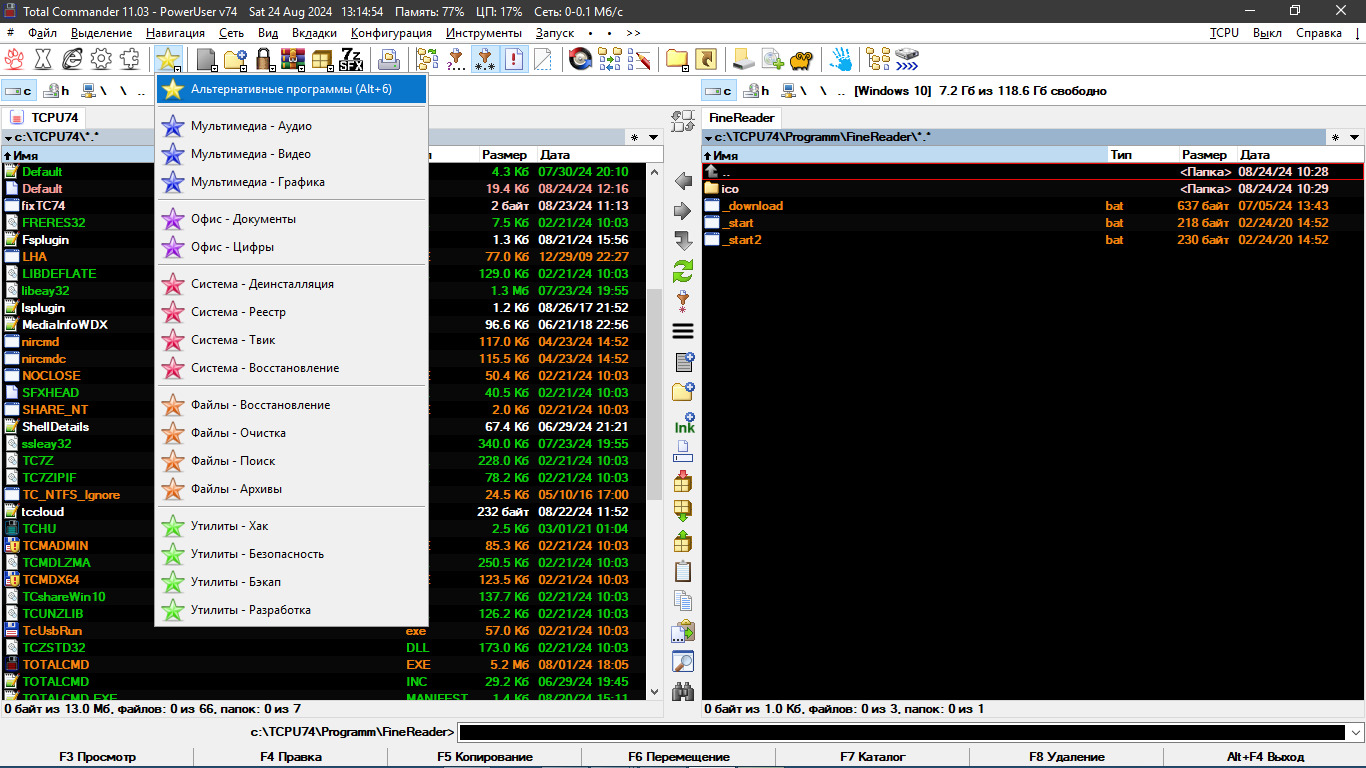
Task: Click the Alt+F4 Выход button
Action: [1265, 757]
